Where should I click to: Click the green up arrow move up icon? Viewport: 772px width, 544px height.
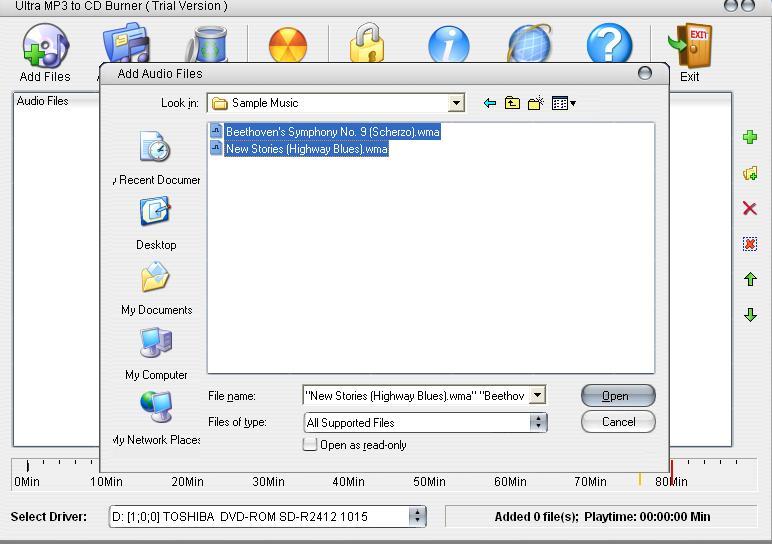[x=750, y=279]
